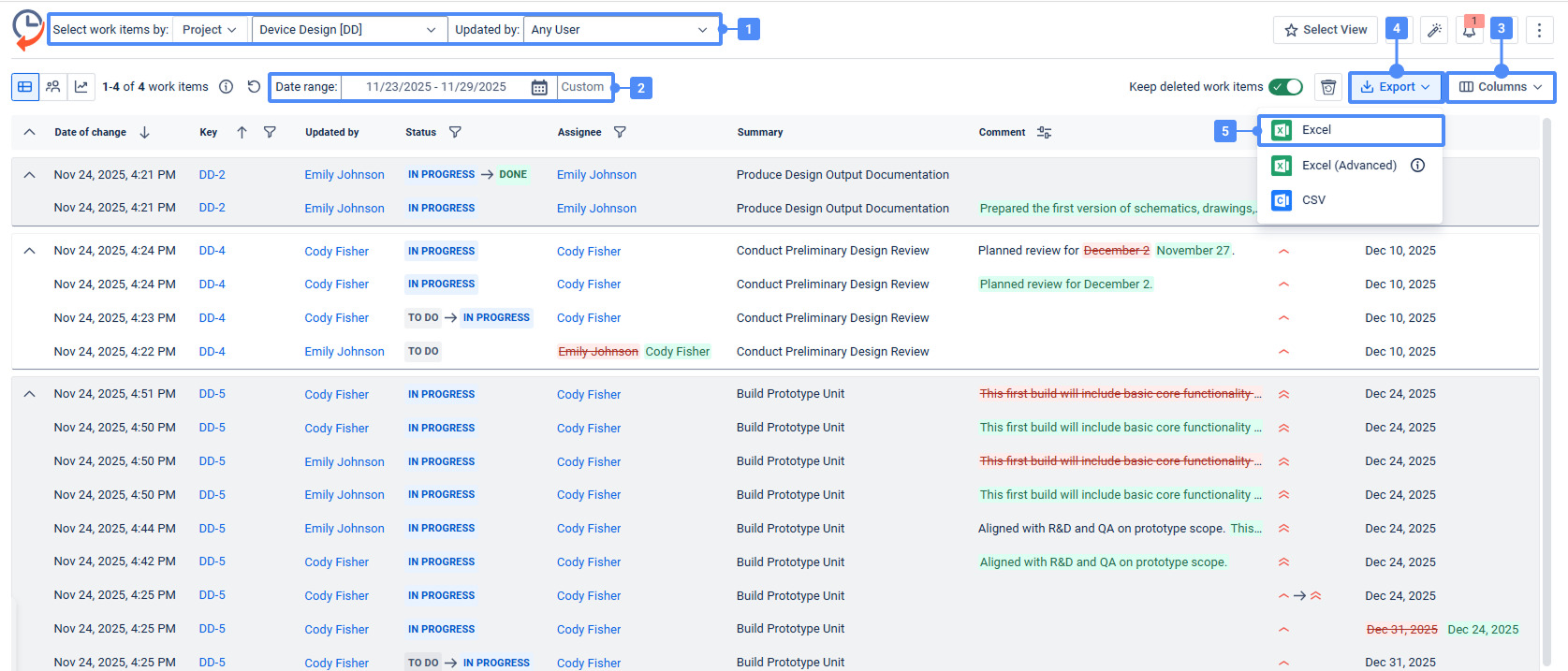Click 'Nov 24, 2025, 4:44 PM' date cell
The width and height of the screenshot is (1568, 671).
coord(115,529)
